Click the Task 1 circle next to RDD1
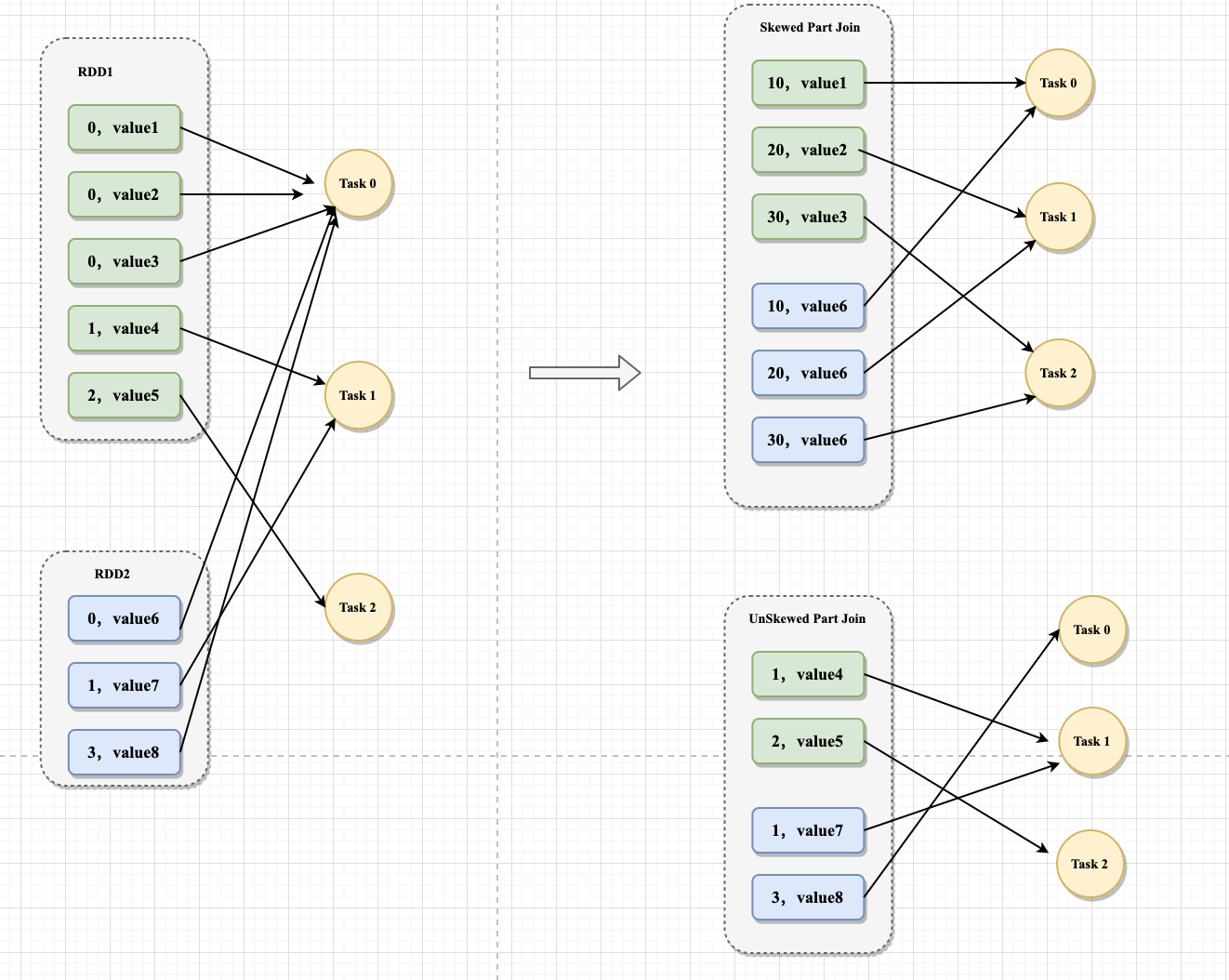1229x980 pixels. coord(358,395)
